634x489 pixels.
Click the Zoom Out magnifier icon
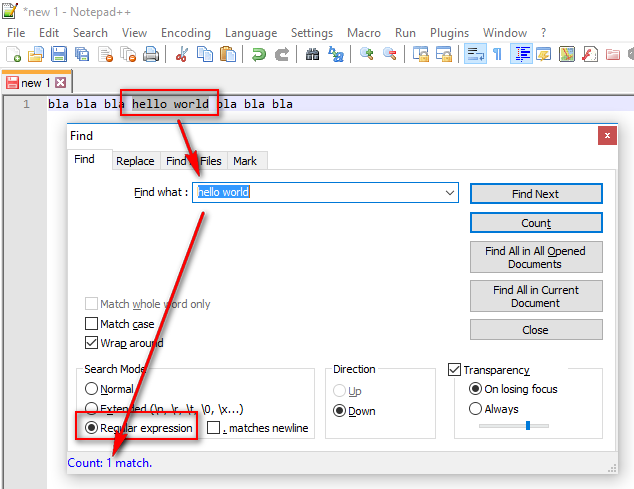pyautogui.click(x=390, y=54)
